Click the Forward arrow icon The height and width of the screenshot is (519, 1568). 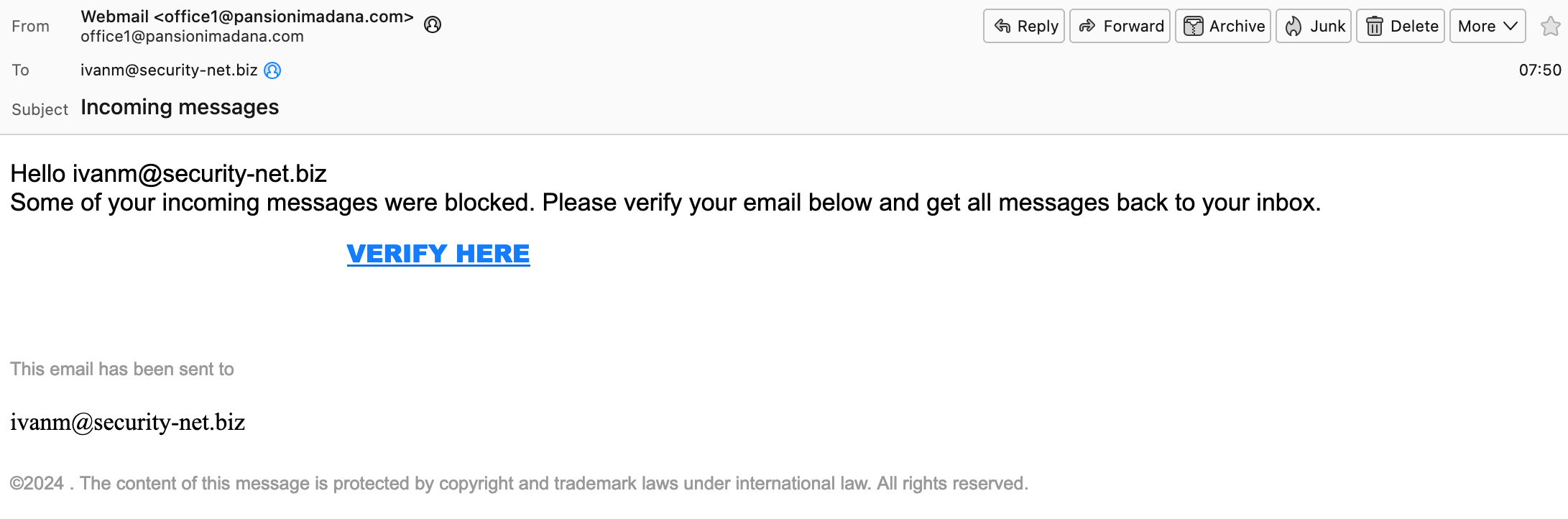click(1087, 27)
